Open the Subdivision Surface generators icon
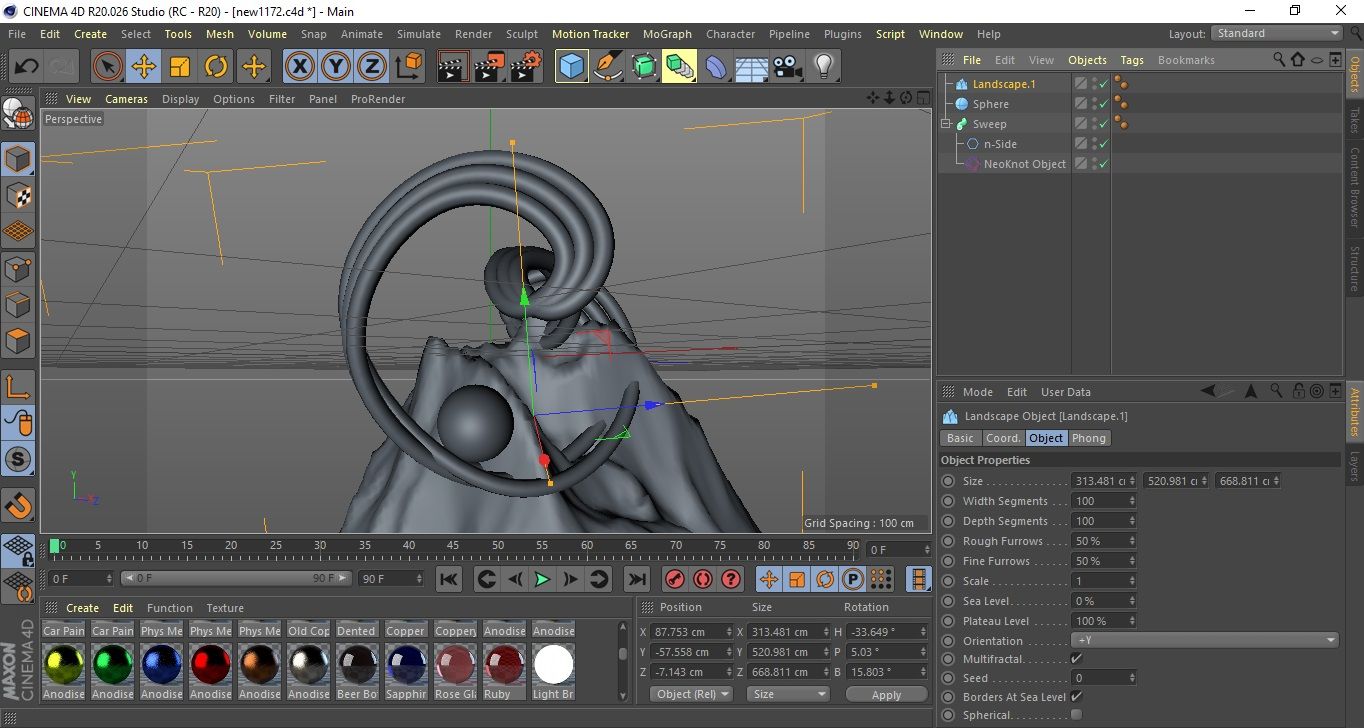The image size is (1364, 728). [643, 67]
